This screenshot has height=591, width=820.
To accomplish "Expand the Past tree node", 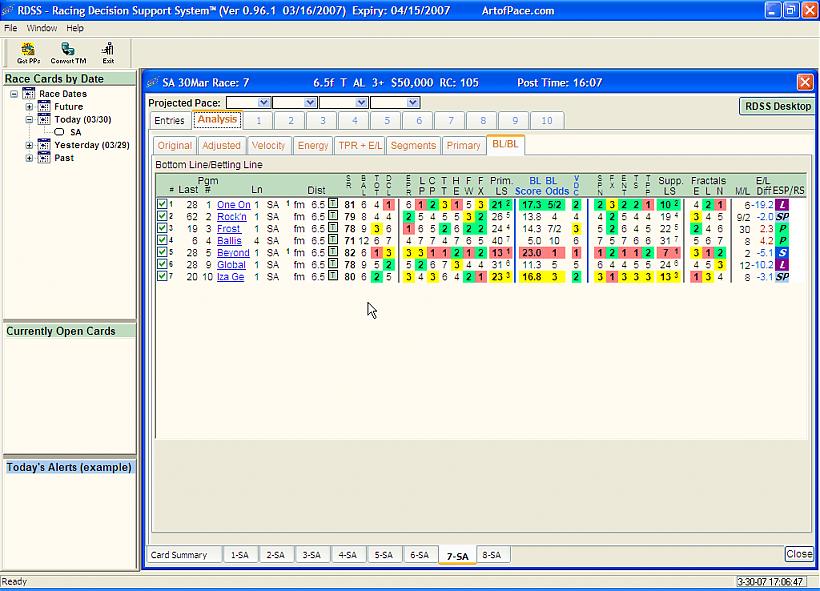I will (x=29, y=158).
